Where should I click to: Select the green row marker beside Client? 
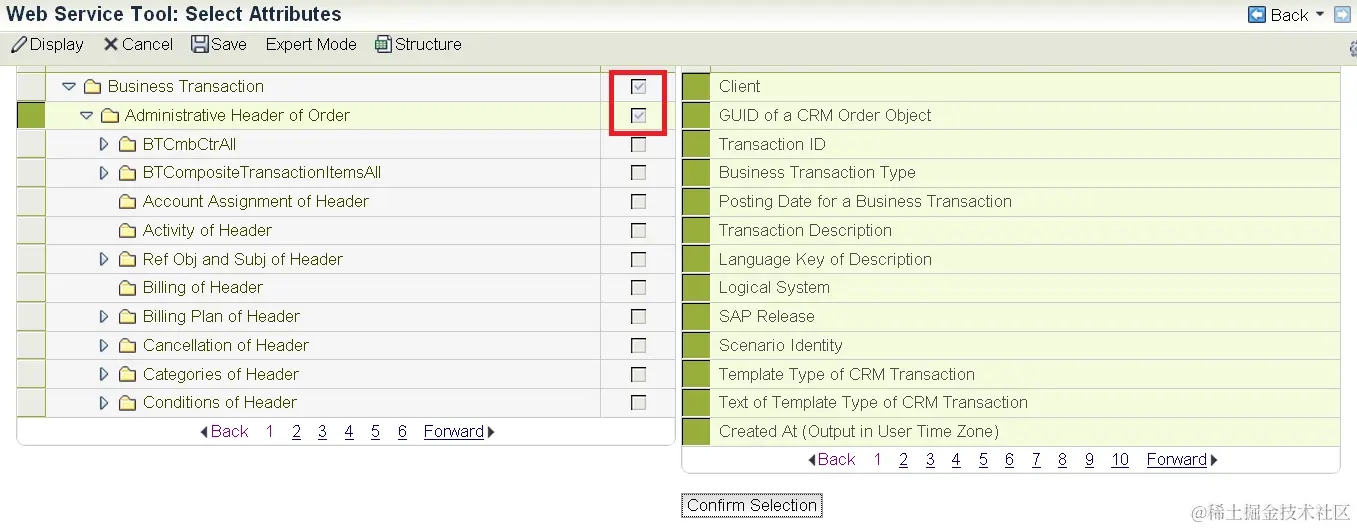696,87
